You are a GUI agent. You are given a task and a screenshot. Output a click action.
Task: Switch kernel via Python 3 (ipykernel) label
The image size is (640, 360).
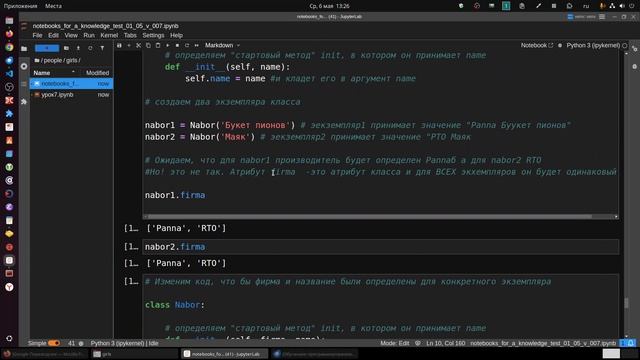tap(593, 45)
